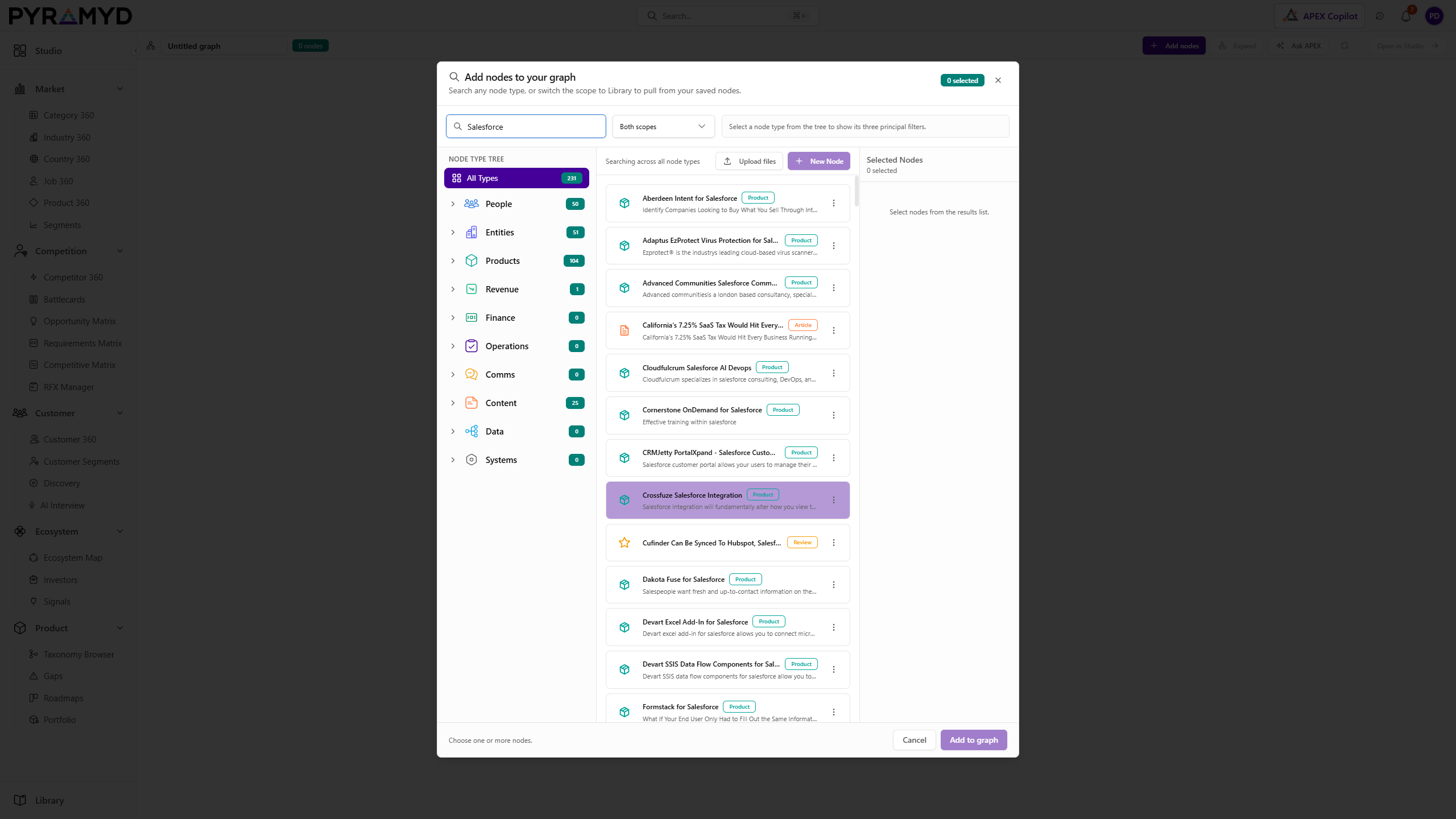Click the Systems hexagon icon

click(471, 460)
